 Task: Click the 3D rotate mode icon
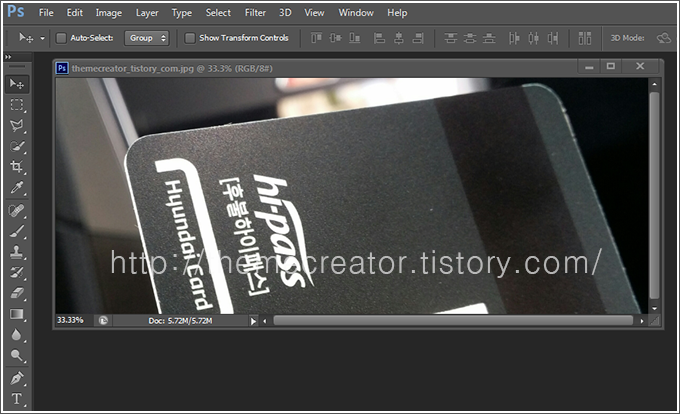(664, 38)
